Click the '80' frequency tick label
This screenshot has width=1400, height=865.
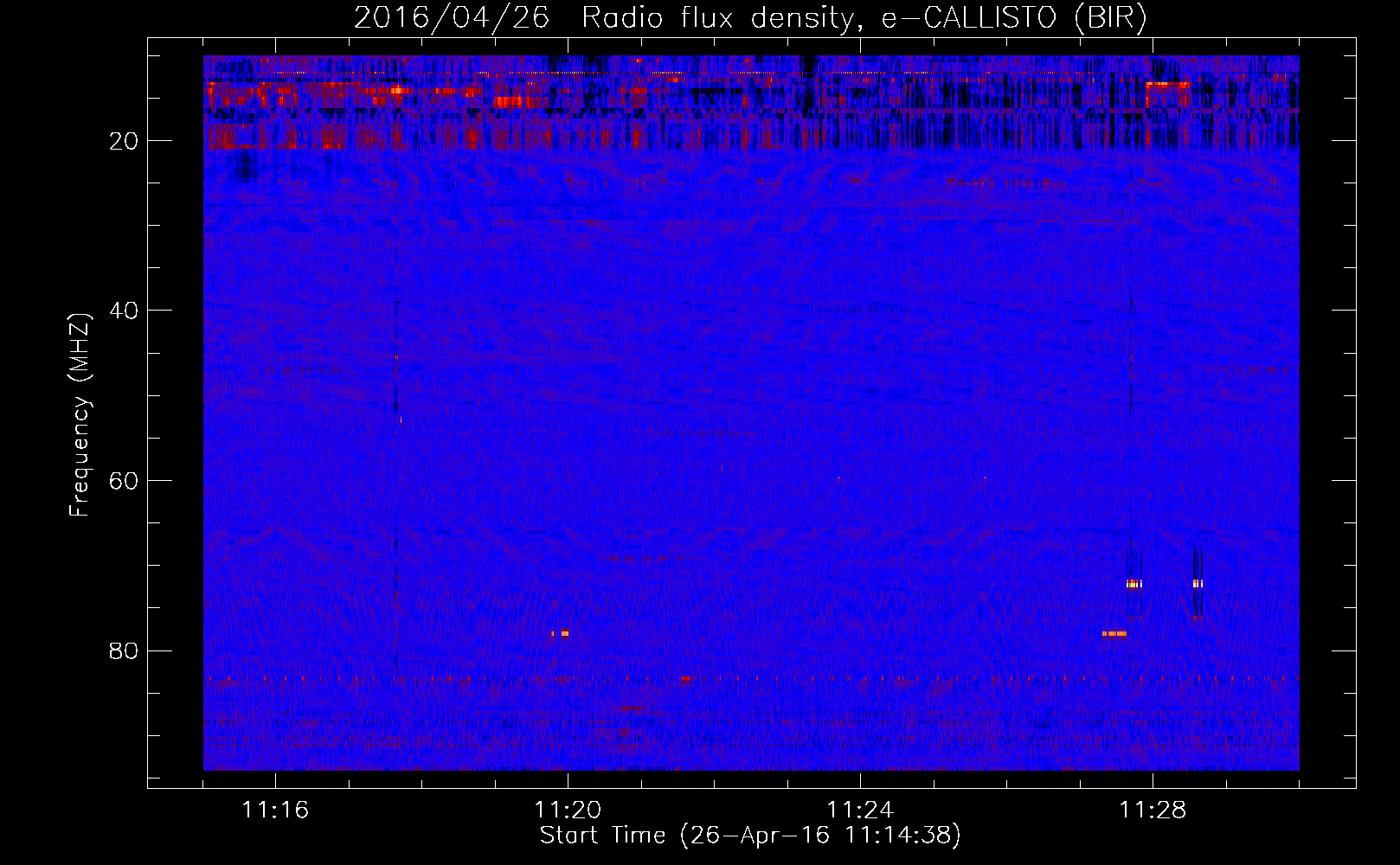[x=124, y=650]
